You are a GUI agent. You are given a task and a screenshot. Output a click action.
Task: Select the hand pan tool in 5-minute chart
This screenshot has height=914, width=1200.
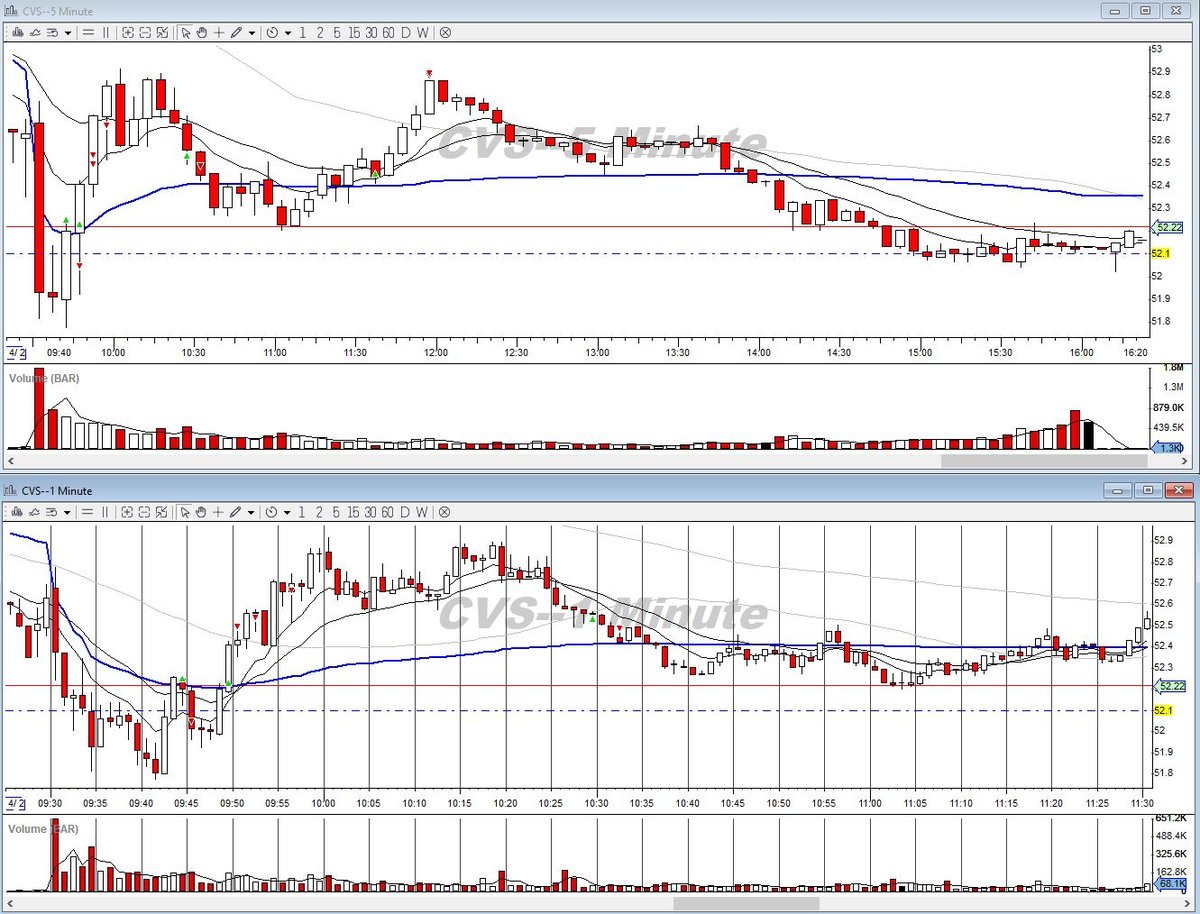pos(202,32)
